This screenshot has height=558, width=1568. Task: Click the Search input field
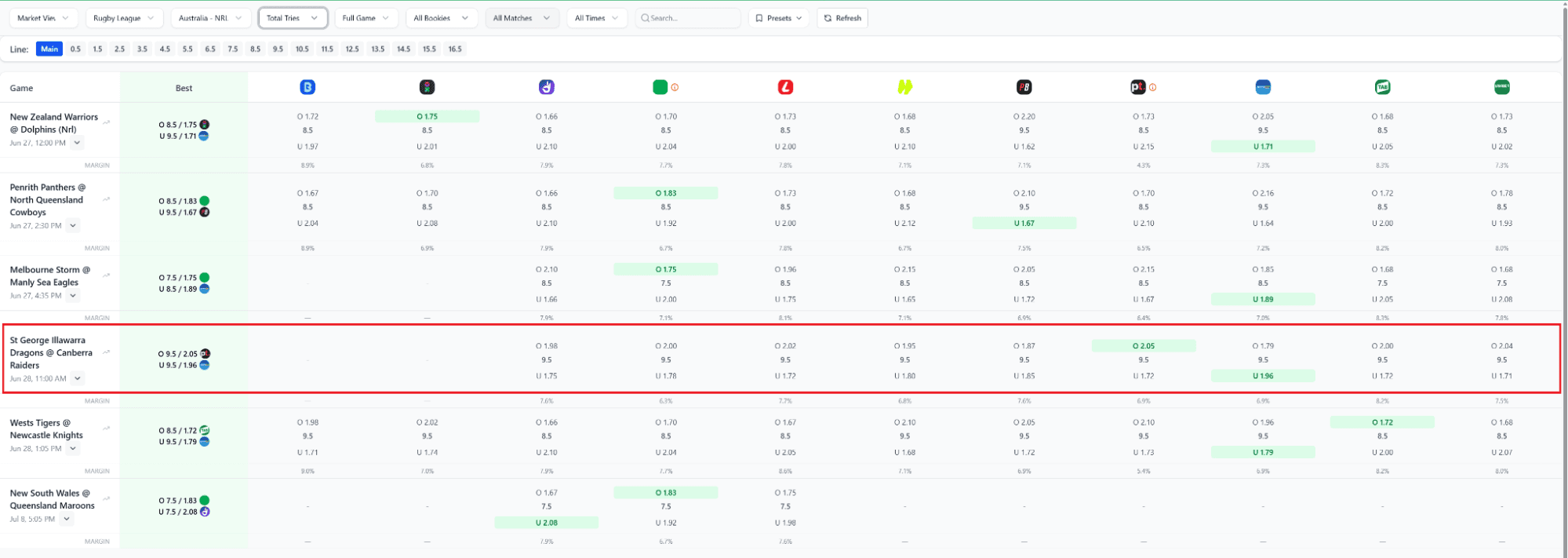687,18
